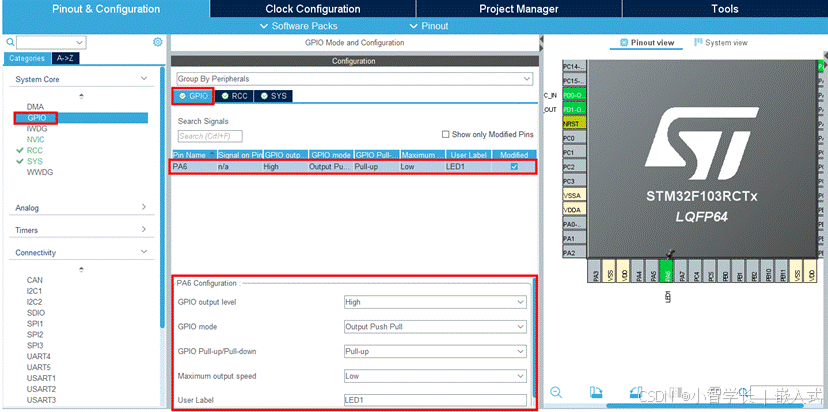Click the PA1 pin on chip
The width and height of the screenshot is (828, 412).
click(x=575, y=238)
